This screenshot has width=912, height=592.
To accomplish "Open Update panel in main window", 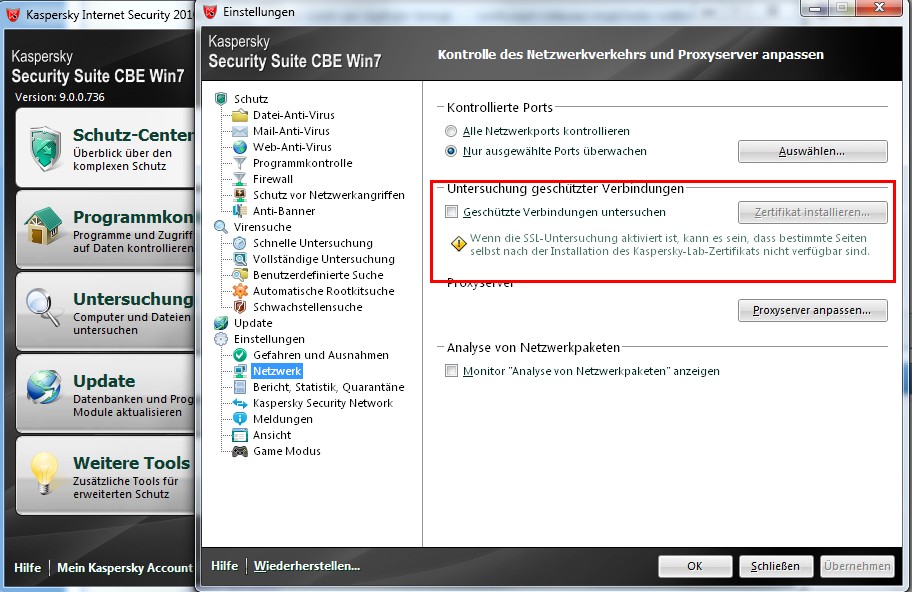I will [x=106, y=394].
